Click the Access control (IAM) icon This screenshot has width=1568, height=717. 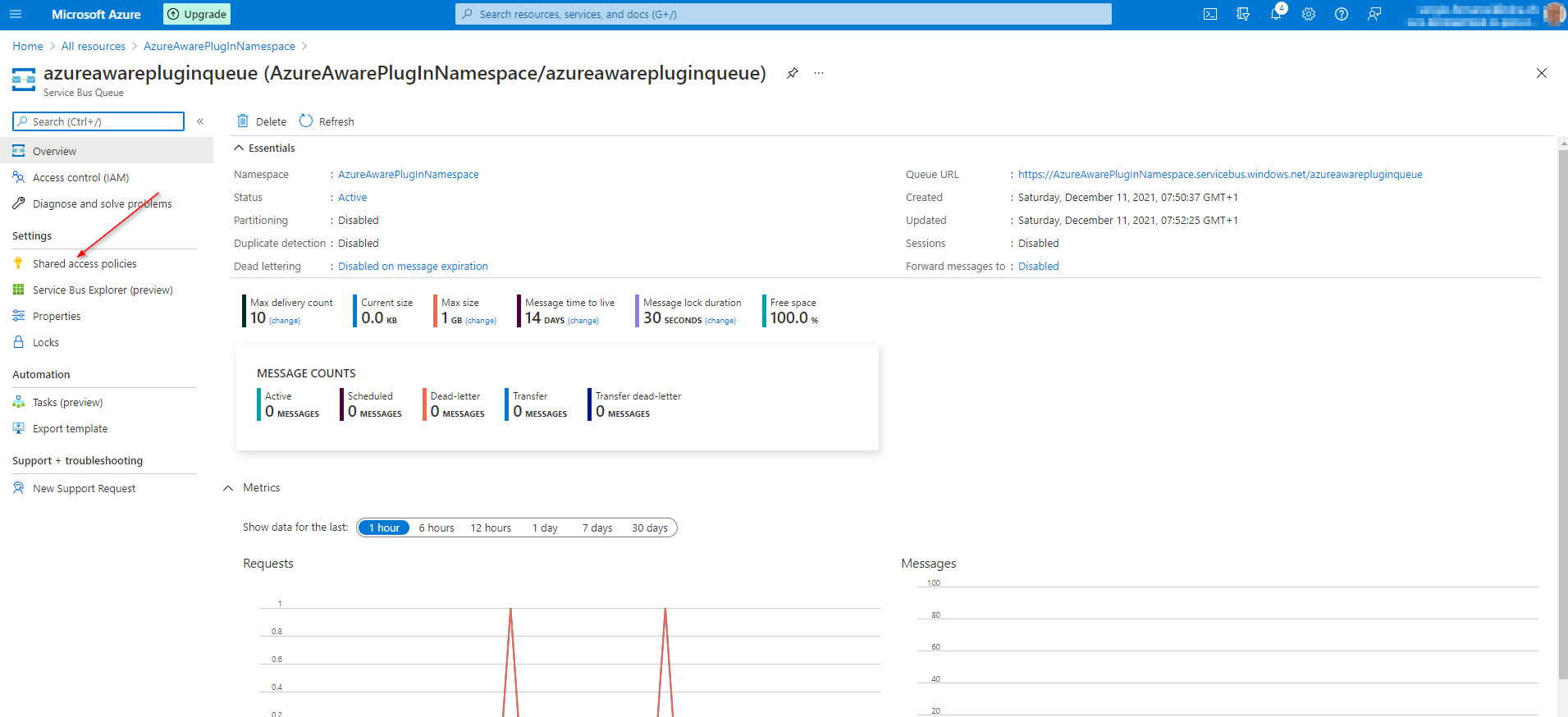[19, 177]
